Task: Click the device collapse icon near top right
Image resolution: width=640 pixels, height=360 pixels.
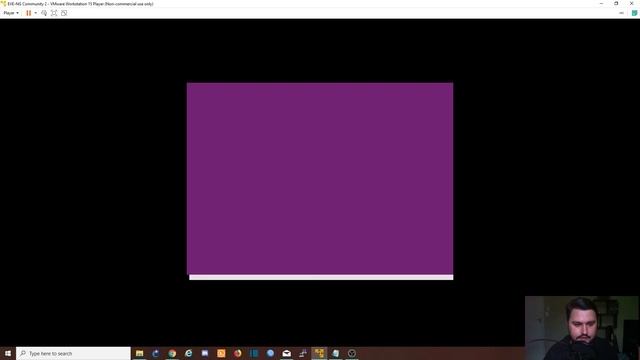Action: click(x=621, y=13)
